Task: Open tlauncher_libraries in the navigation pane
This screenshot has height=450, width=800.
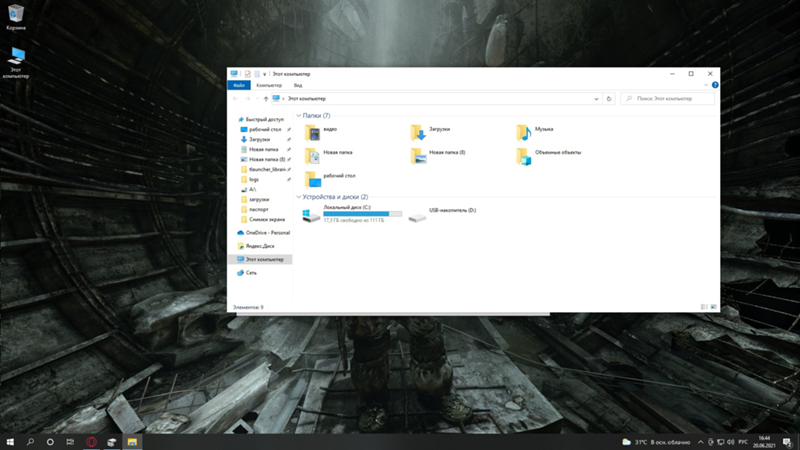Action: point(263,169)
